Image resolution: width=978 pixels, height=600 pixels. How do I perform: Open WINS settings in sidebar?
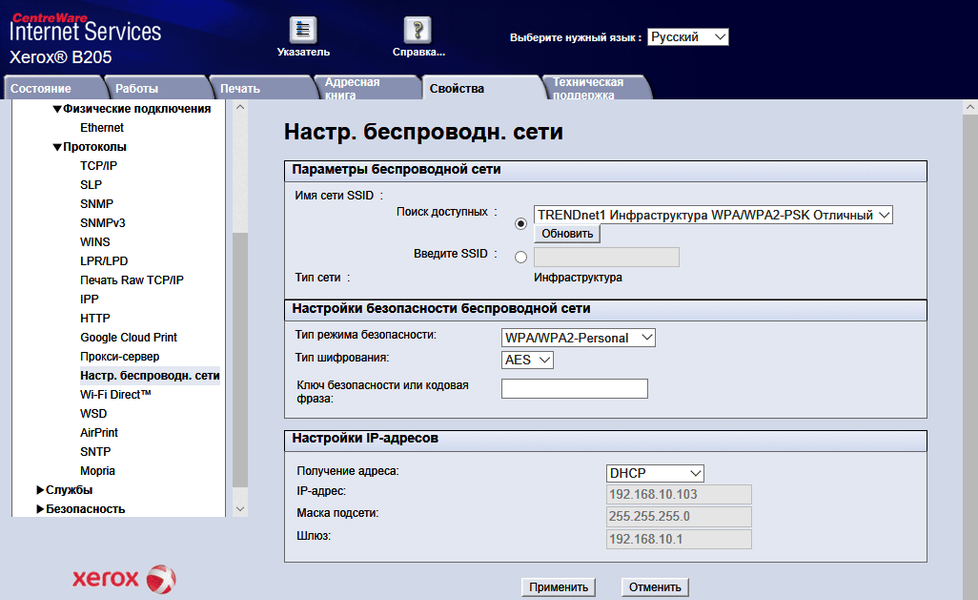pos(95,241)
